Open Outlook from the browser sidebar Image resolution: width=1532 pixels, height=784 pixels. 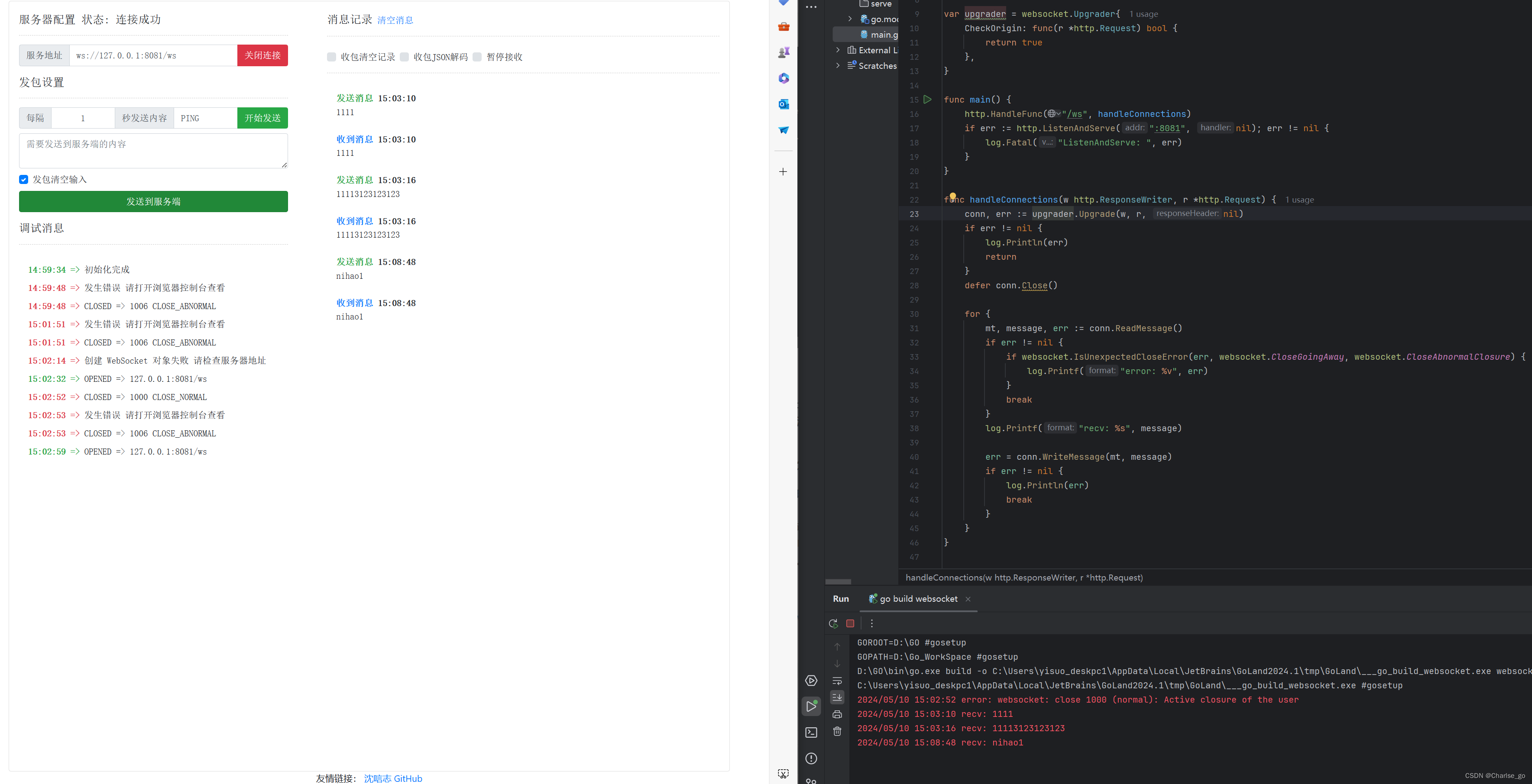coord(784,104)
